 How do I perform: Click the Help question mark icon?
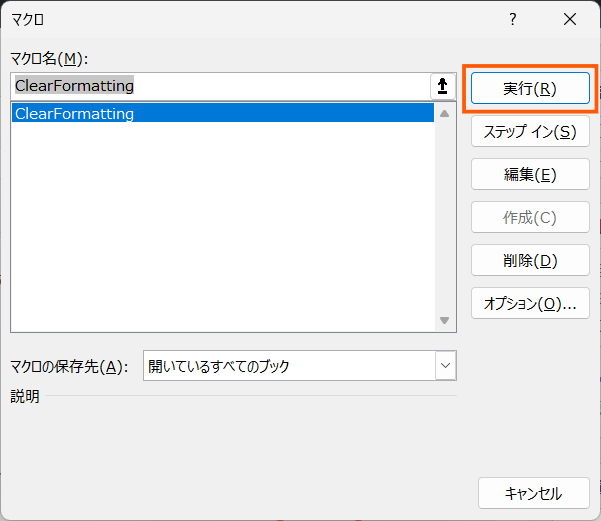(513, 19)
